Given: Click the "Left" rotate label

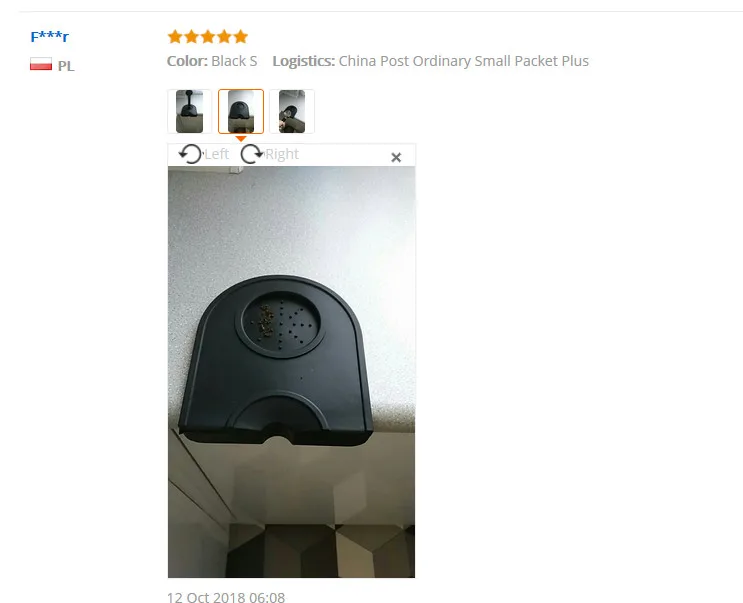Looking at the screenshot, I should tap(217, 154).
